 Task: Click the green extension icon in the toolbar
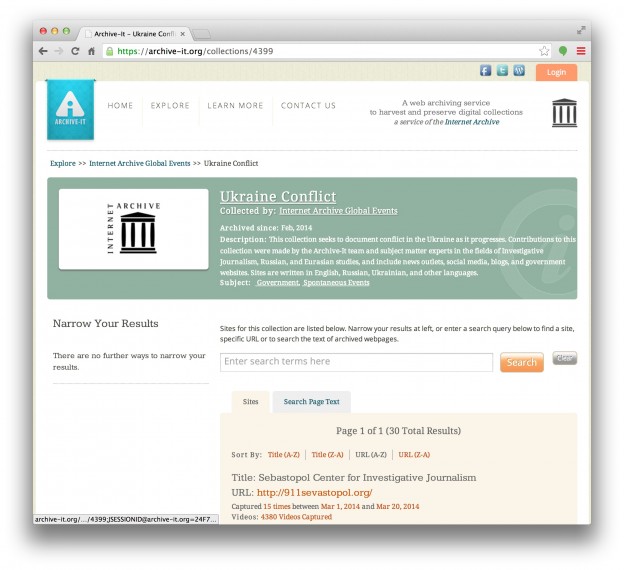(563, 51)
